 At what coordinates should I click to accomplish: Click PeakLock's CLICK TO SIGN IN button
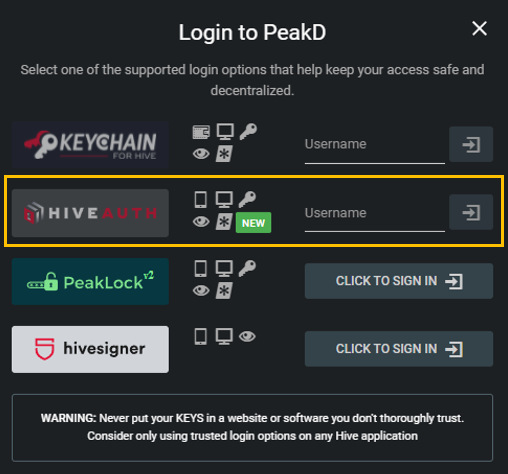[399, 281]
